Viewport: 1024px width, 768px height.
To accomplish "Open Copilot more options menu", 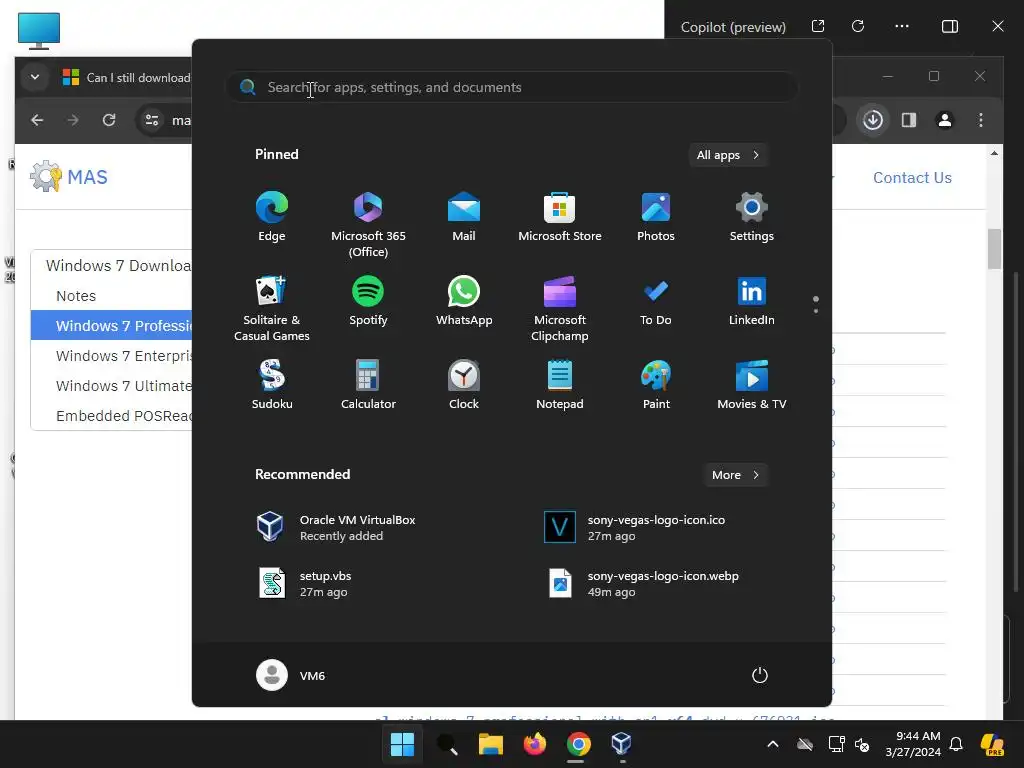I will pos(902,26).
